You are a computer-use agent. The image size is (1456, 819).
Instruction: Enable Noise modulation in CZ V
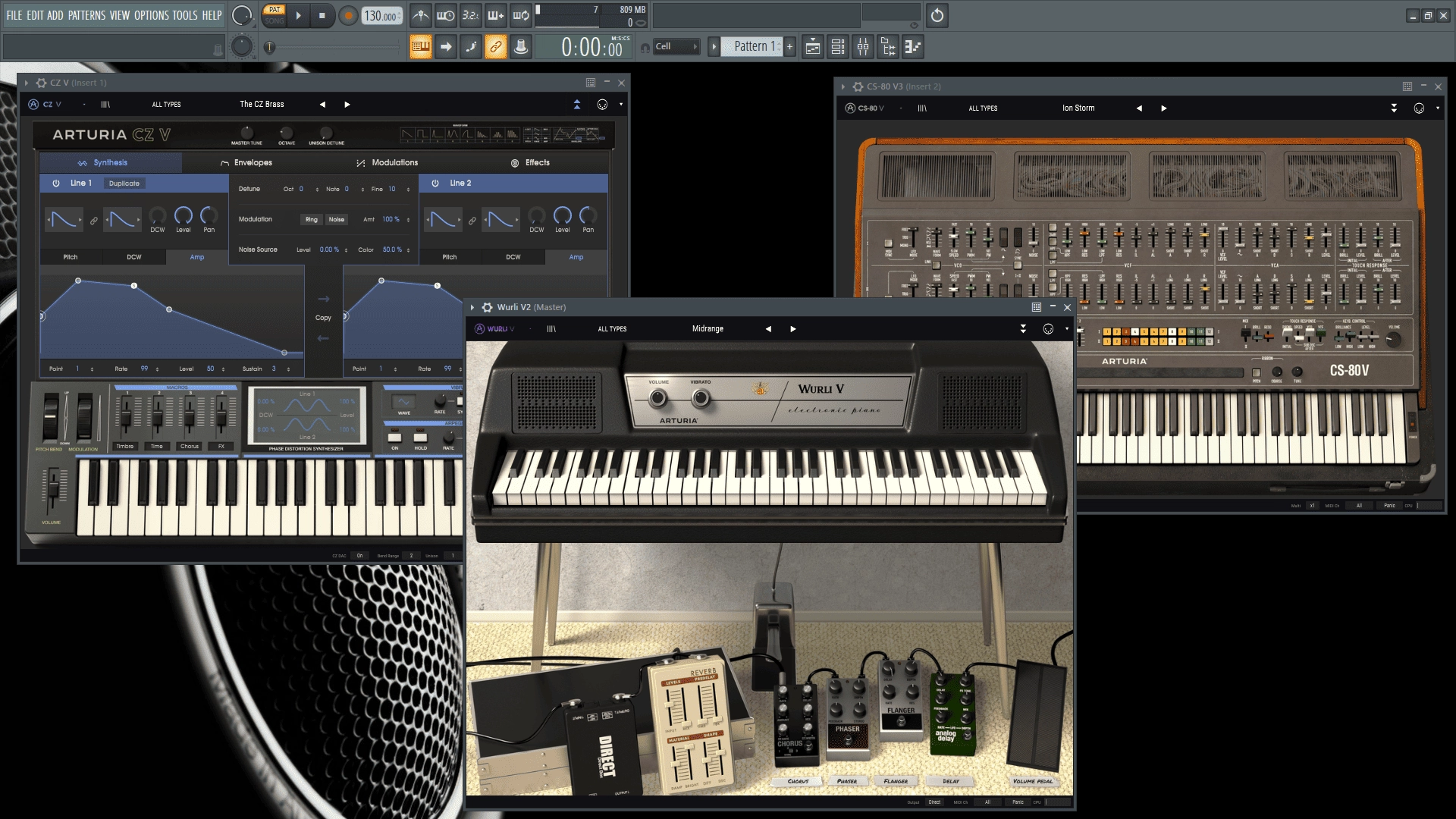click(x=337, y=219)
